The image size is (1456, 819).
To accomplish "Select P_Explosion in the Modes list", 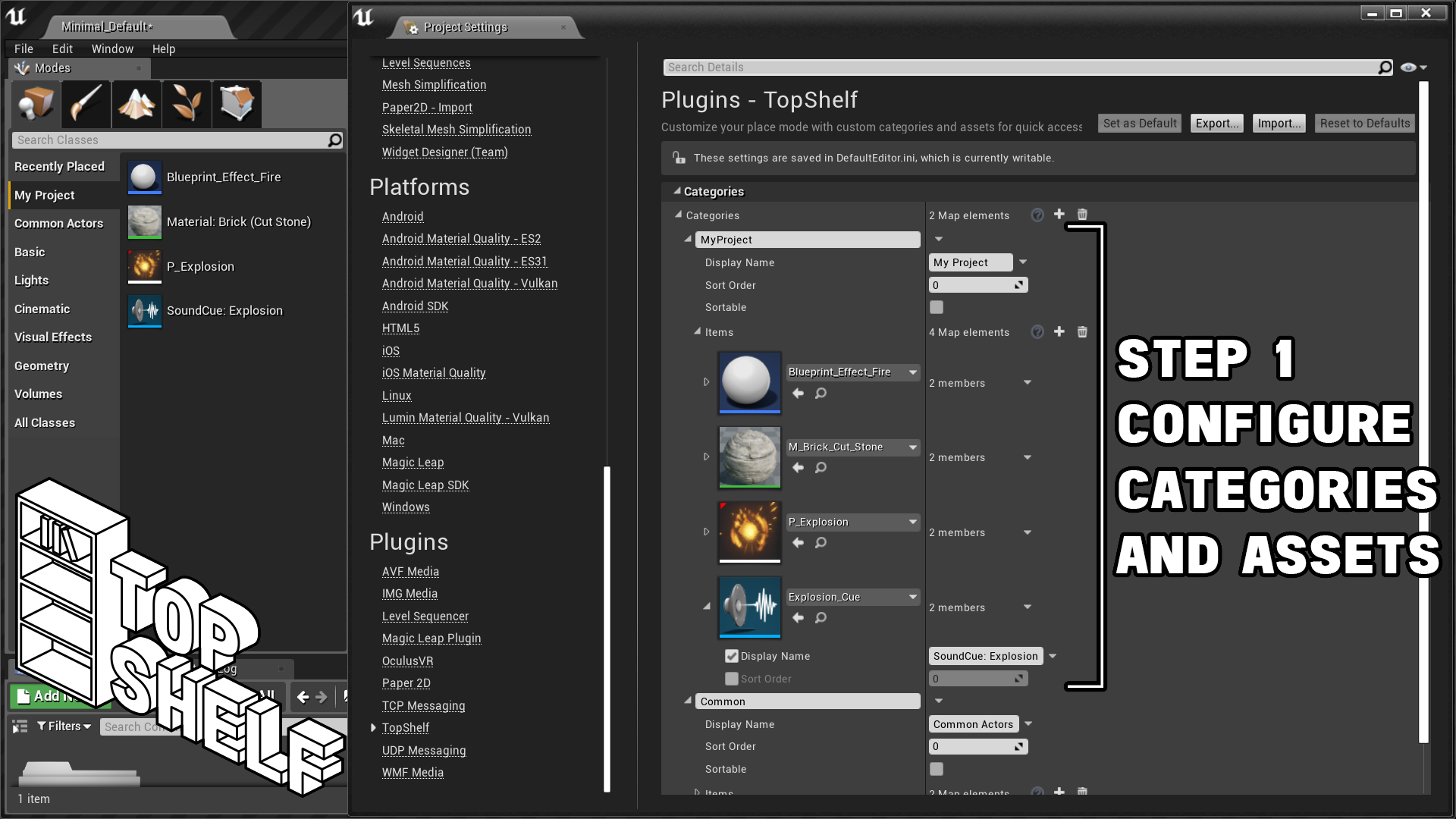I will coord(200,266).
